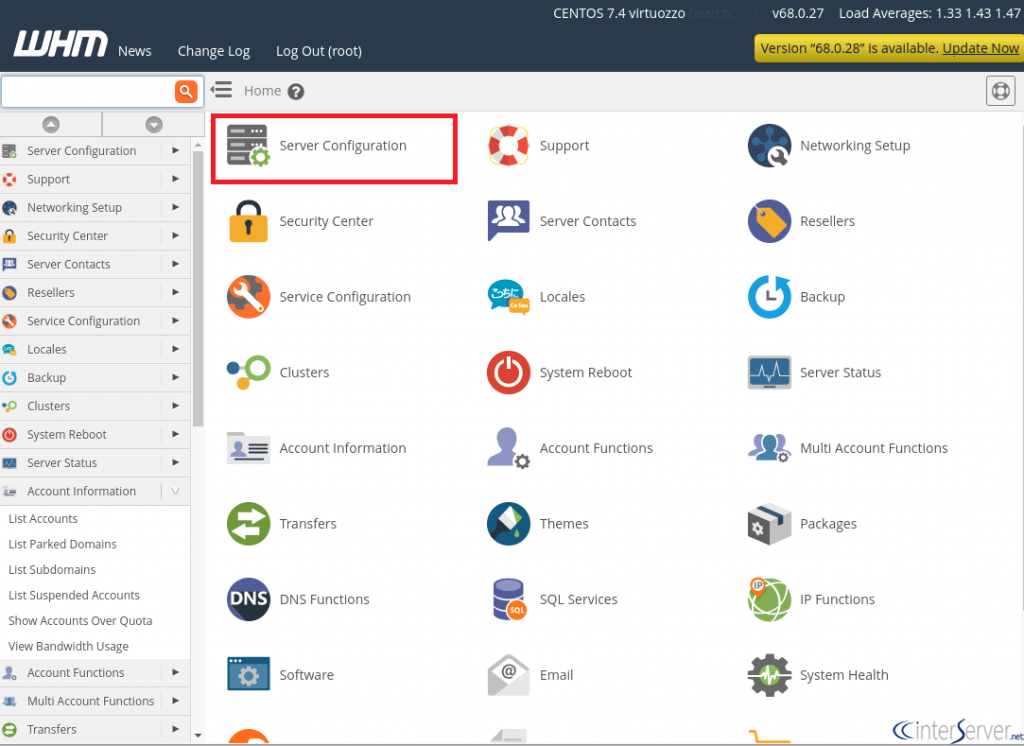The height and width of the screenshot is (746, 1024).
Task: Open the support lifebuoy button at top right
Action: 1000,91
